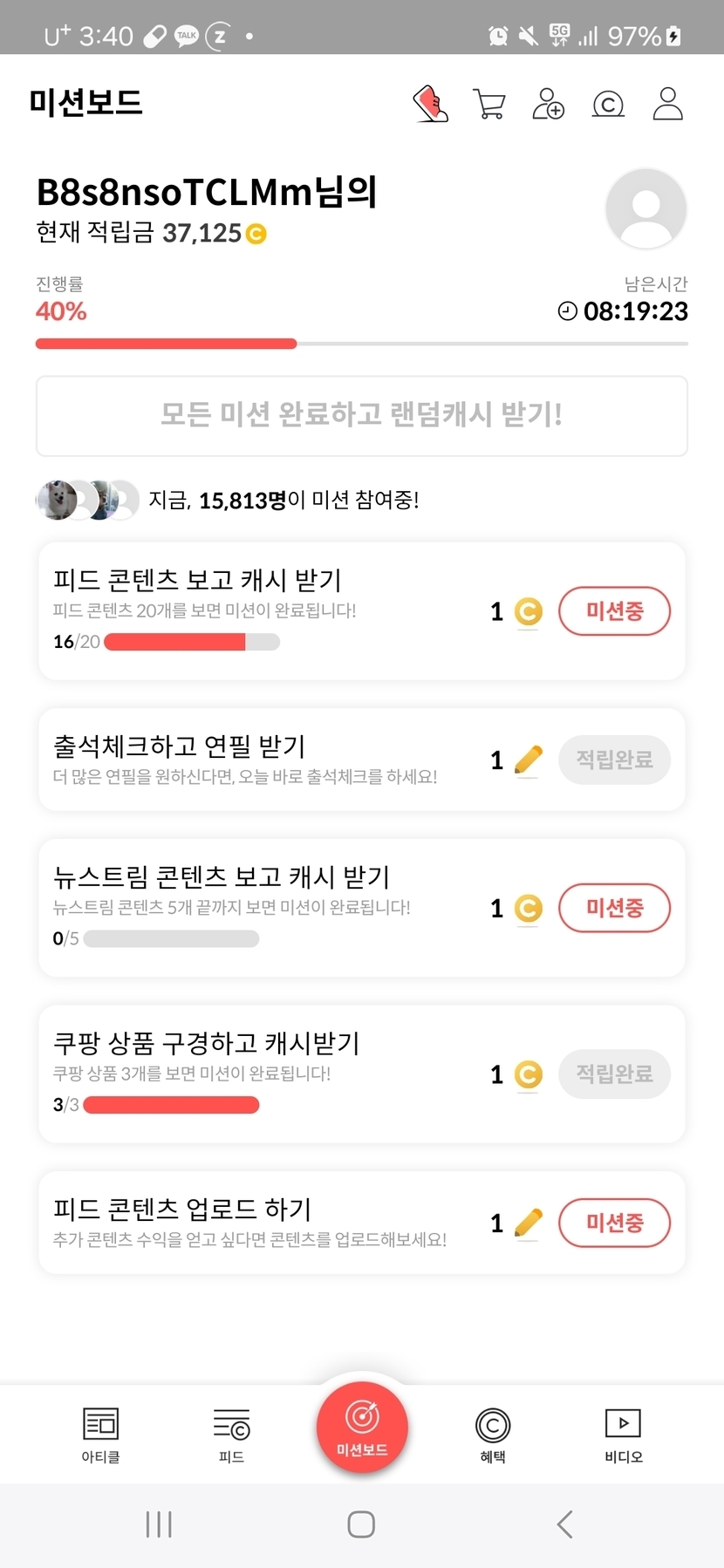Image resolution: width=724 pixels, height=1568 pixels.
Task: Tap the red sneaker icon in header
Action: 430,104
